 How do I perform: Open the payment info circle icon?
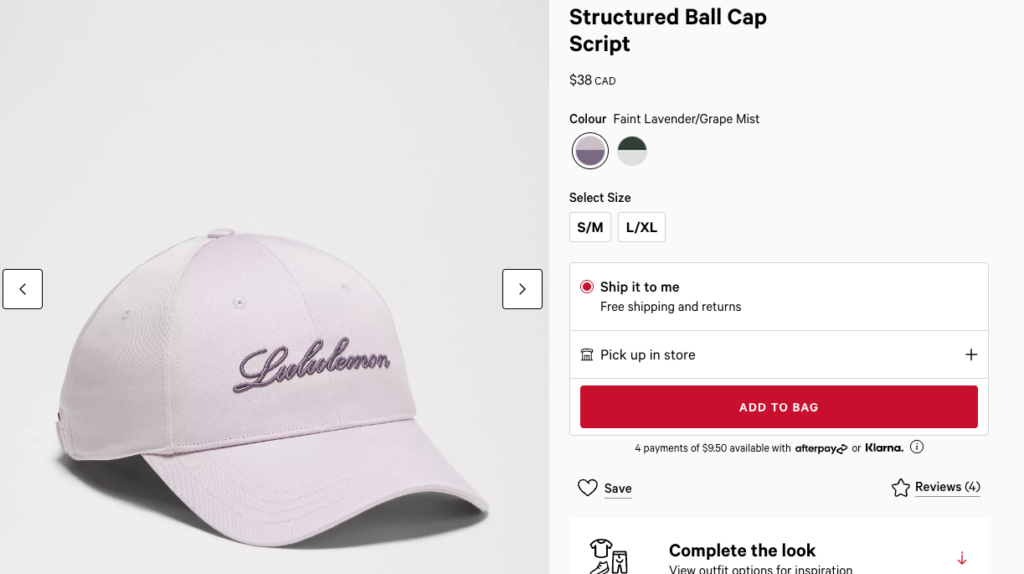(916, 447)
